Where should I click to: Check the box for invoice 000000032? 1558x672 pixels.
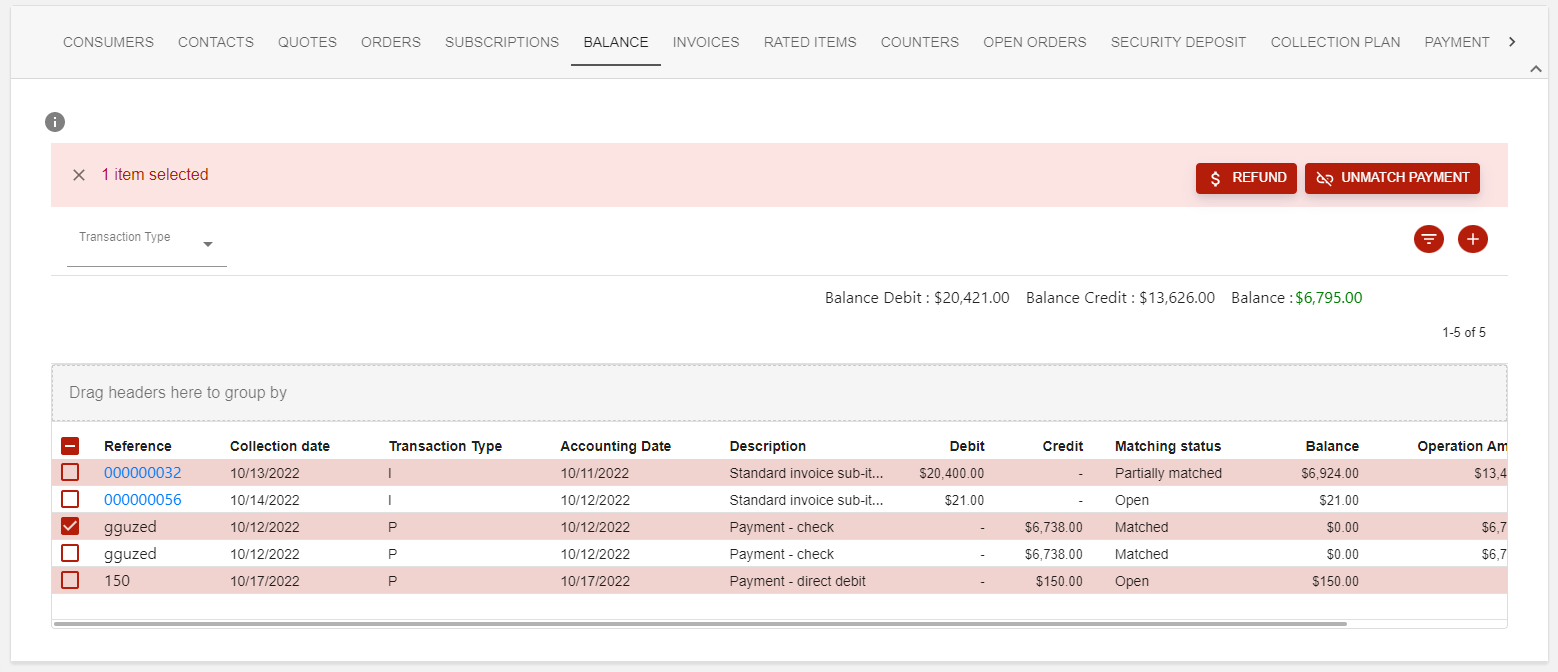pos(71,473)
